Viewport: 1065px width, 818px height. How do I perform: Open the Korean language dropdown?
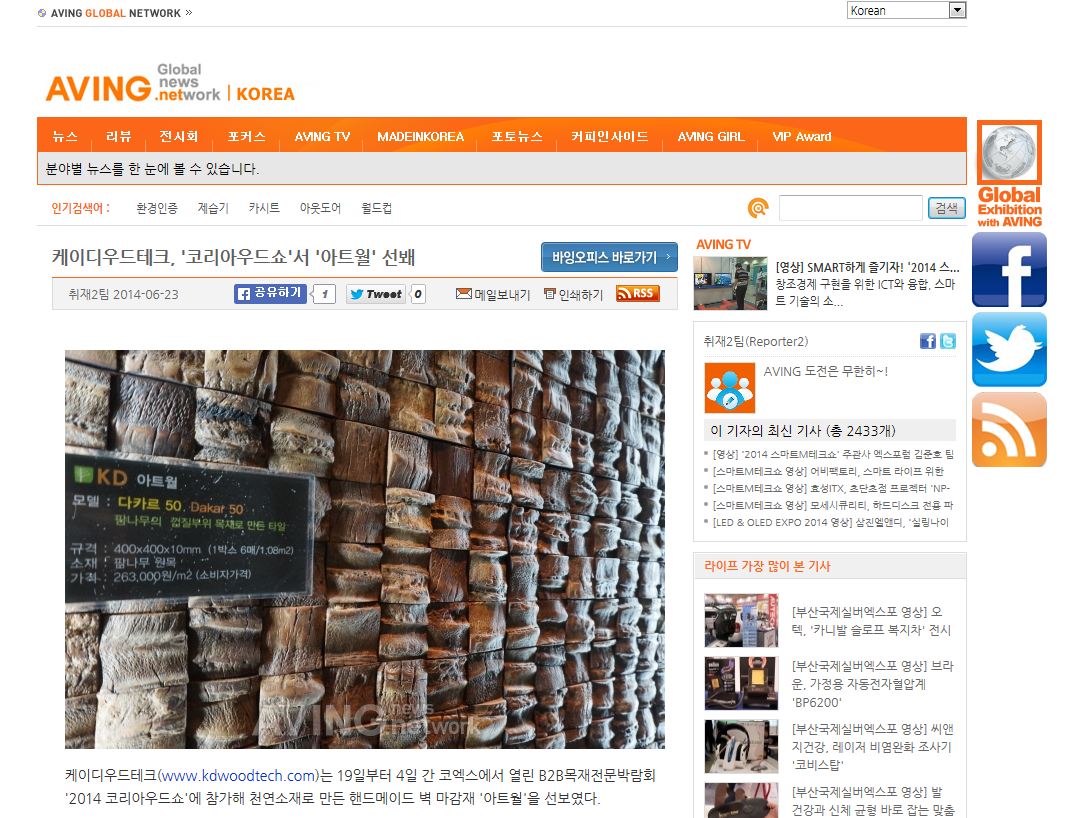coord(906,11)
